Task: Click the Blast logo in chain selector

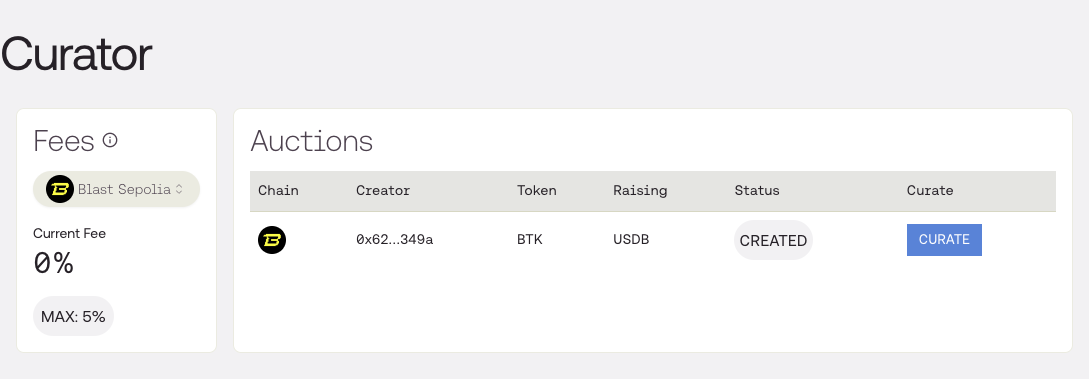Action: pos(60,189)
